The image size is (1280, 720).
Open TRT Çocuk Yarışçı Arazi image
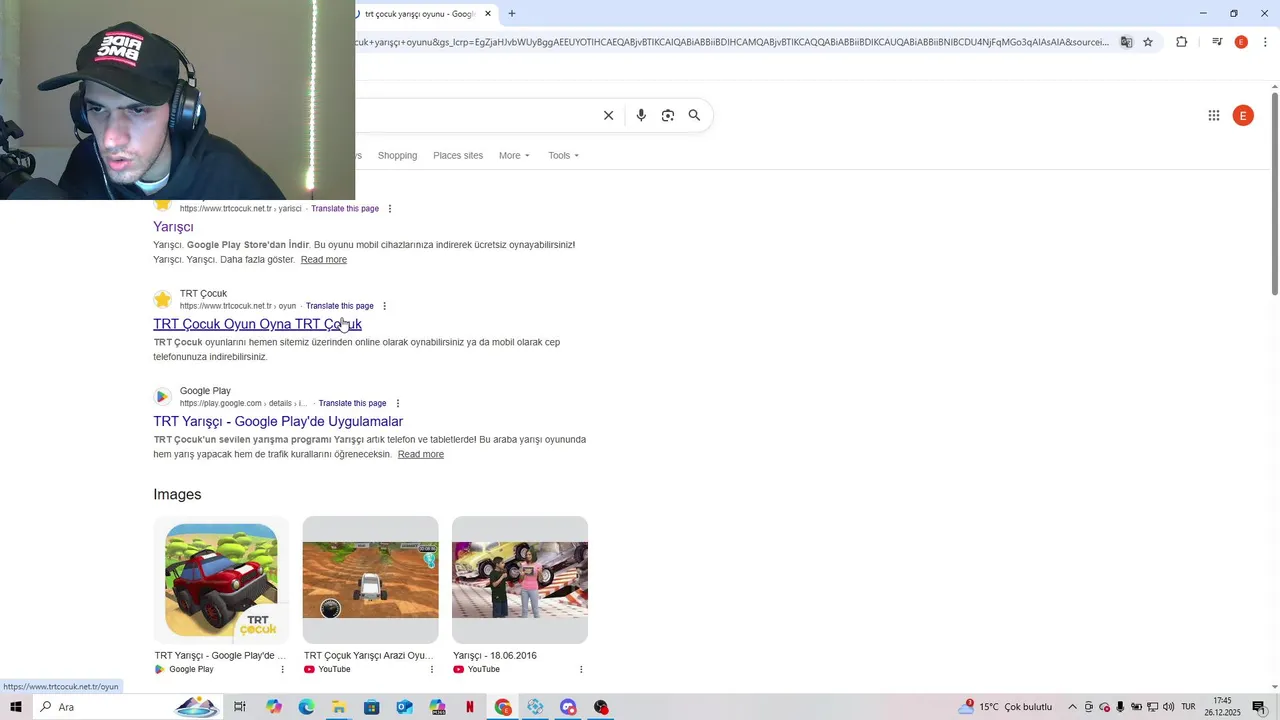[370, 580]
